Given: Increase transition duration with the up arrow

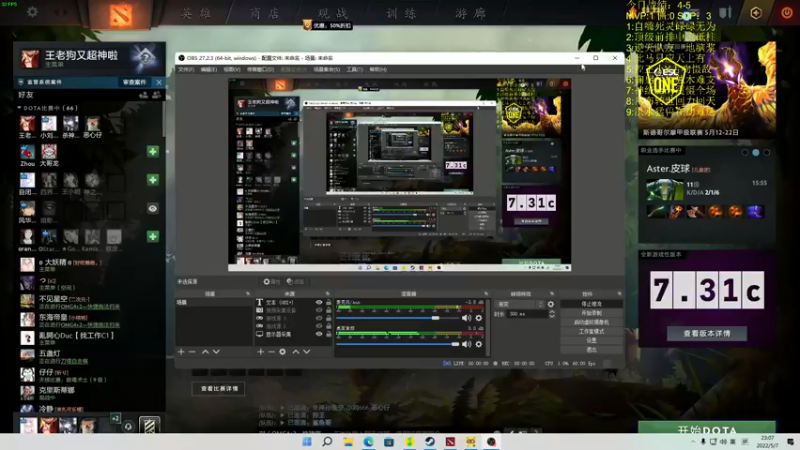Looking at the screenshot, I should click(552, 312).
